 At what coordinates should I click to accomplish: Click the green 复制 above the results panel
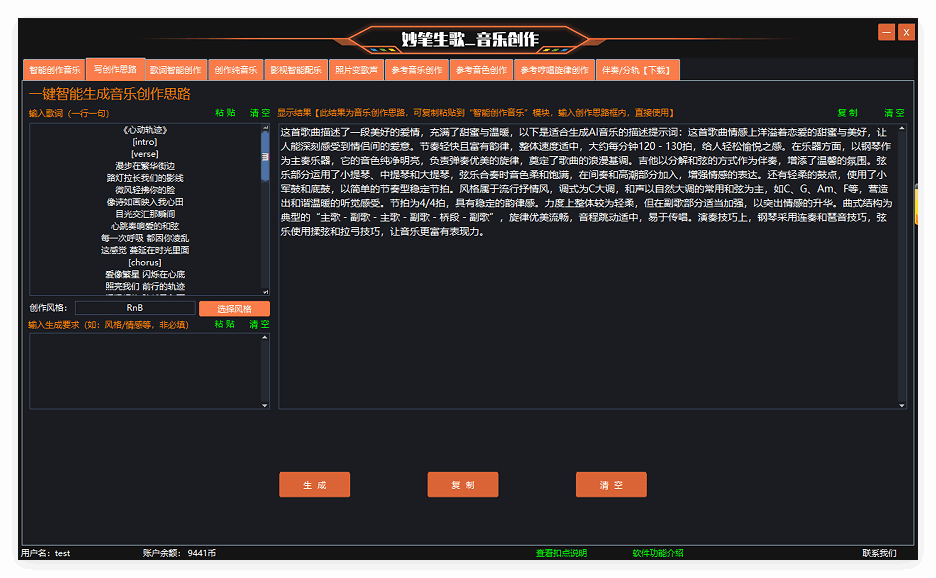tap(847, 113)
